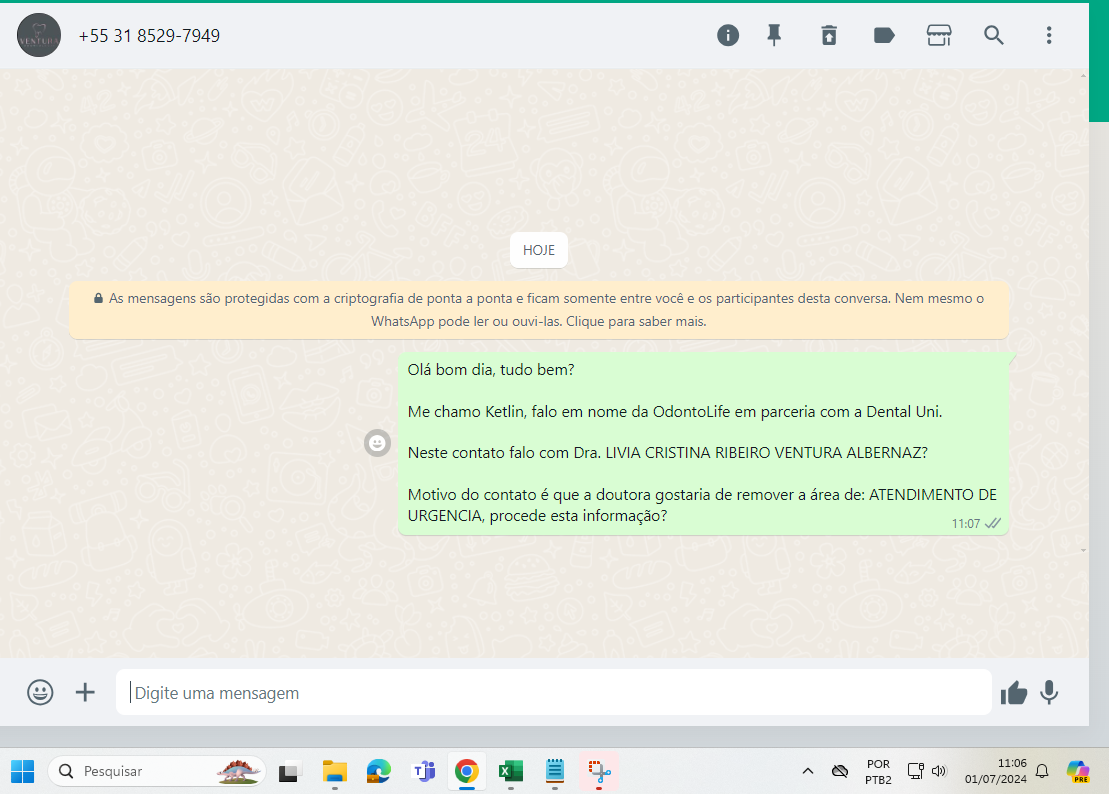
Task: Click scrollbar down arrow in chat area
Action: coord(1084,550)
